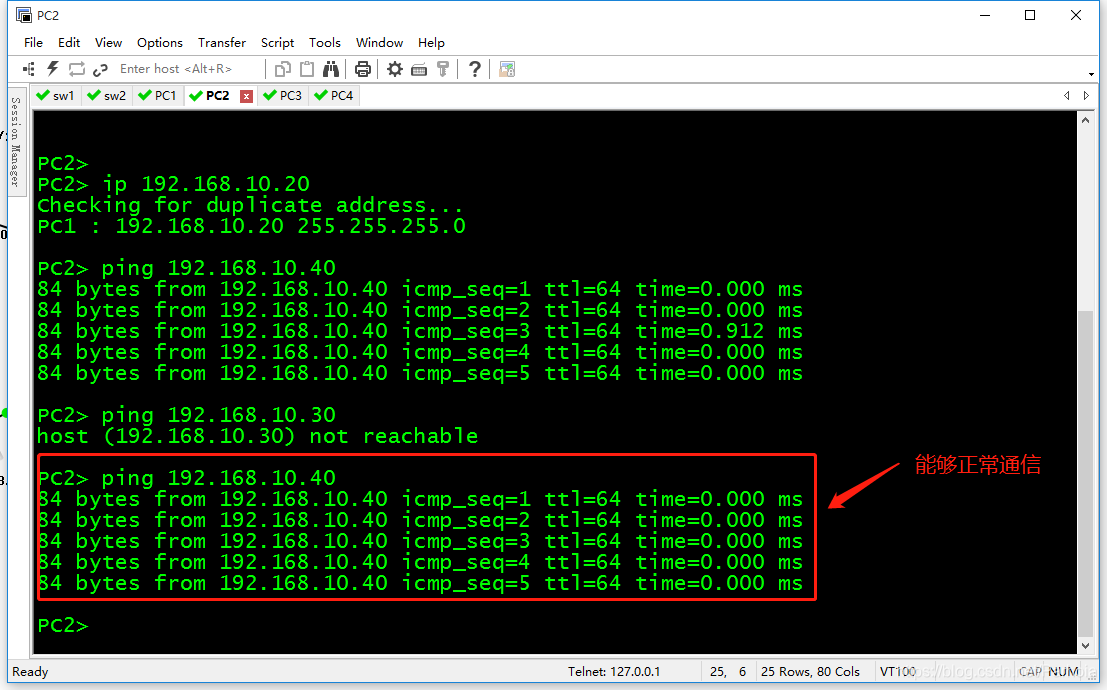Click the 'NUM' indicator in status bar

[x=1063, y=672]
